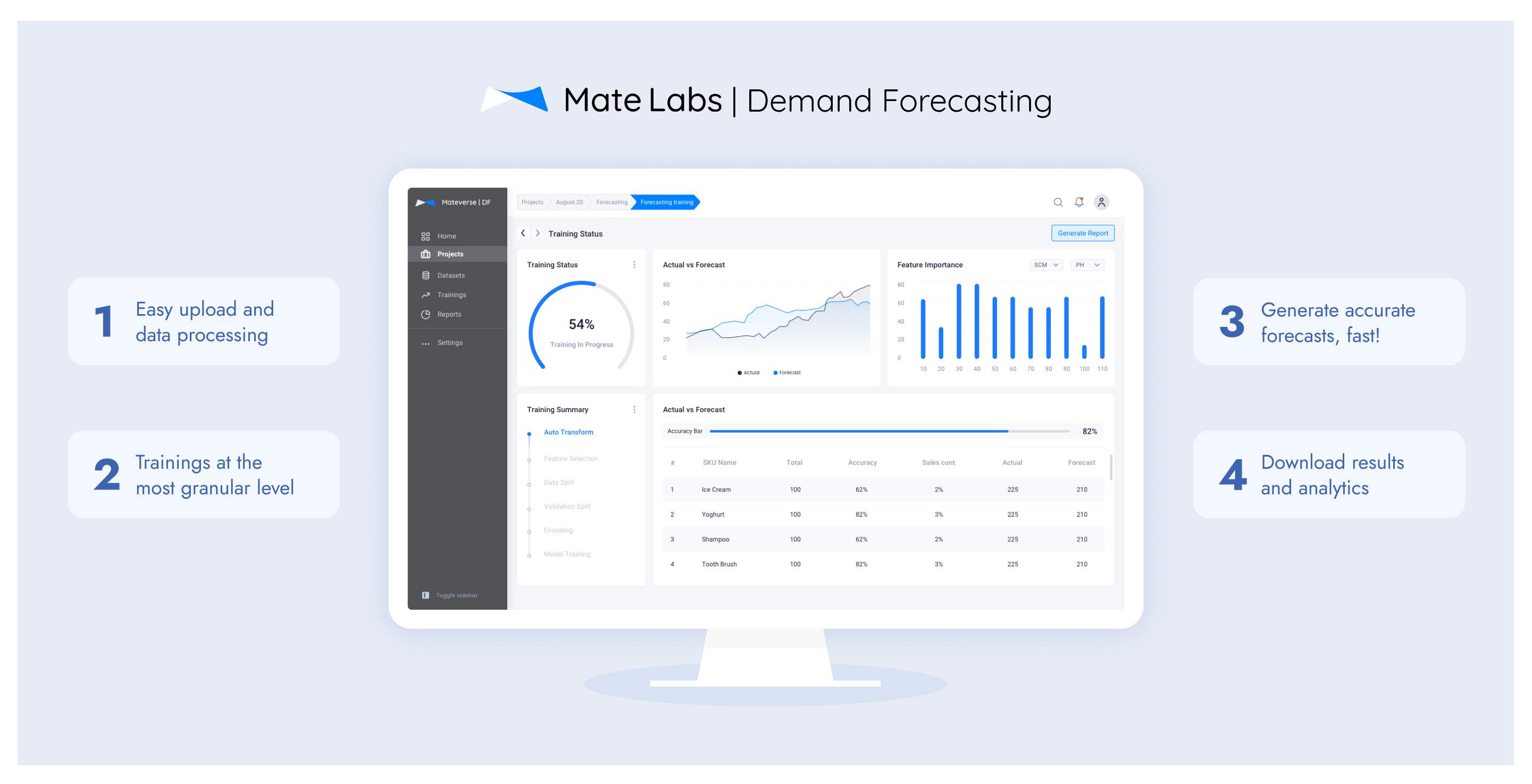Viewport: 1532px width, 784px height.
Task: Select the PH dropdown in Feature Importance
Action: [x=1083, y=265]
